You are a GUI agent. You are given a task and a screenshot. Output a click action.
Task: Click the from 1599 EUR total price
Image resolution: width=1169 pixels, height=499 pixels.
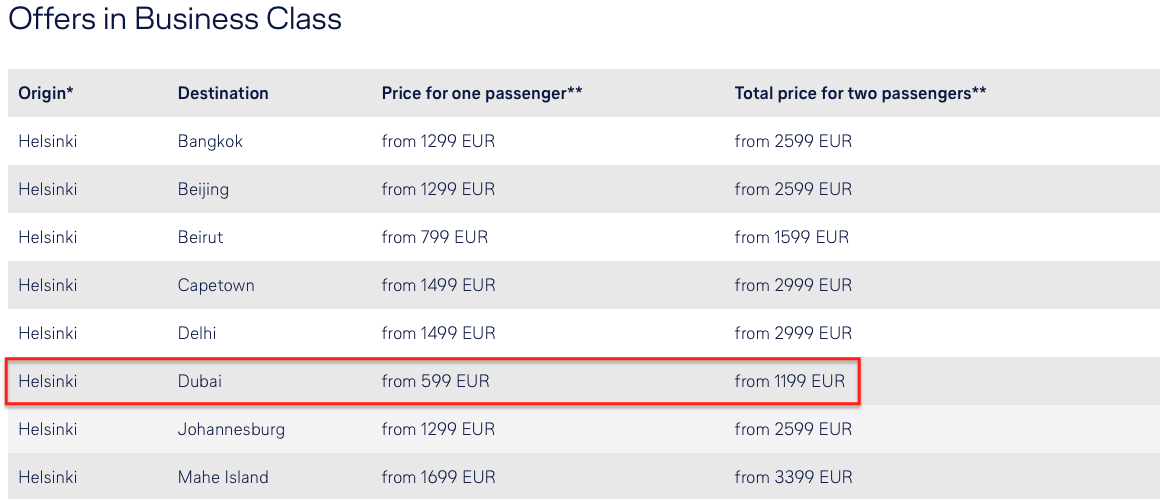pos(792,237)
